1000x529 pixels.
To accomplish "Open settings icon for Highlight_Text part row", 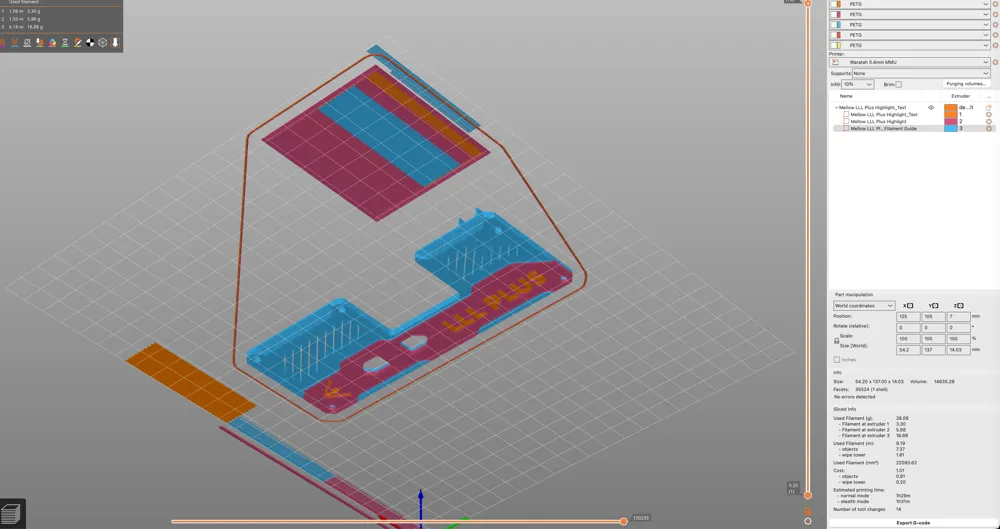I will 989,115.
